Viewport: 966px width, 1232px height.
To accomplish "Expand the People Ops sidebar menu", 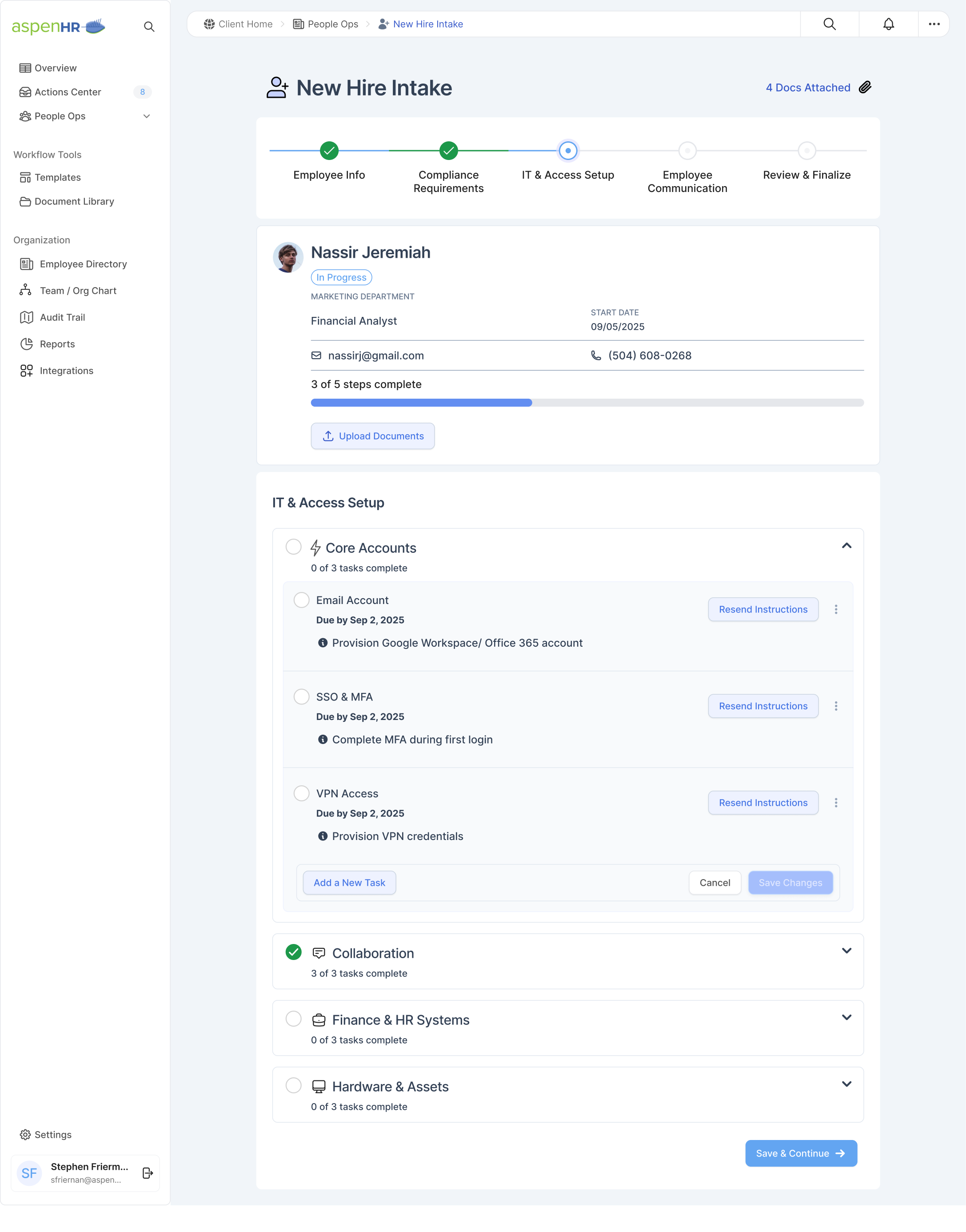I will [x=147, y=116].
